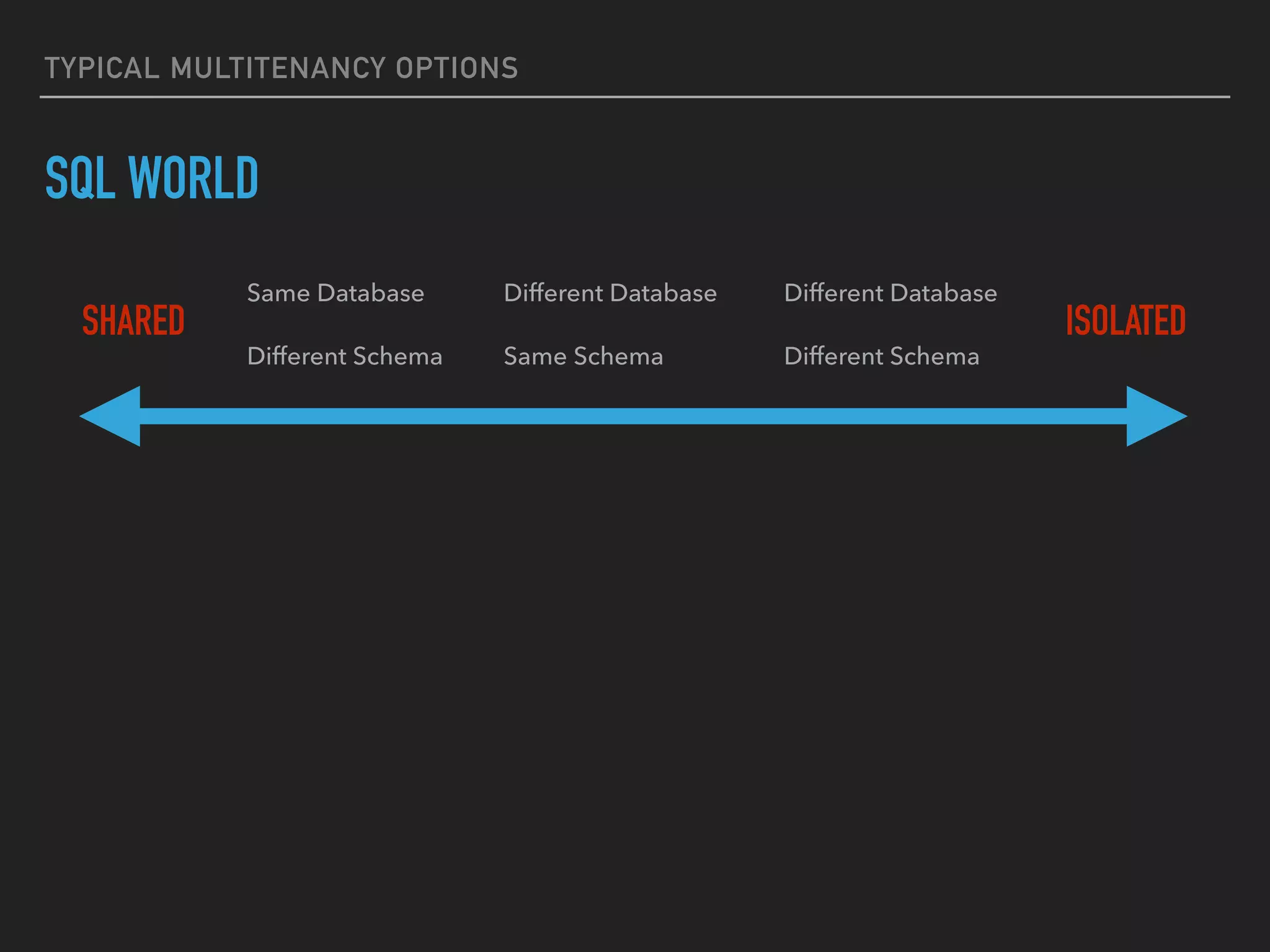Viewport: 1270px width, 952px height.
Task: Select the 'Same Database' text
Action: click(x=335, y=293)
